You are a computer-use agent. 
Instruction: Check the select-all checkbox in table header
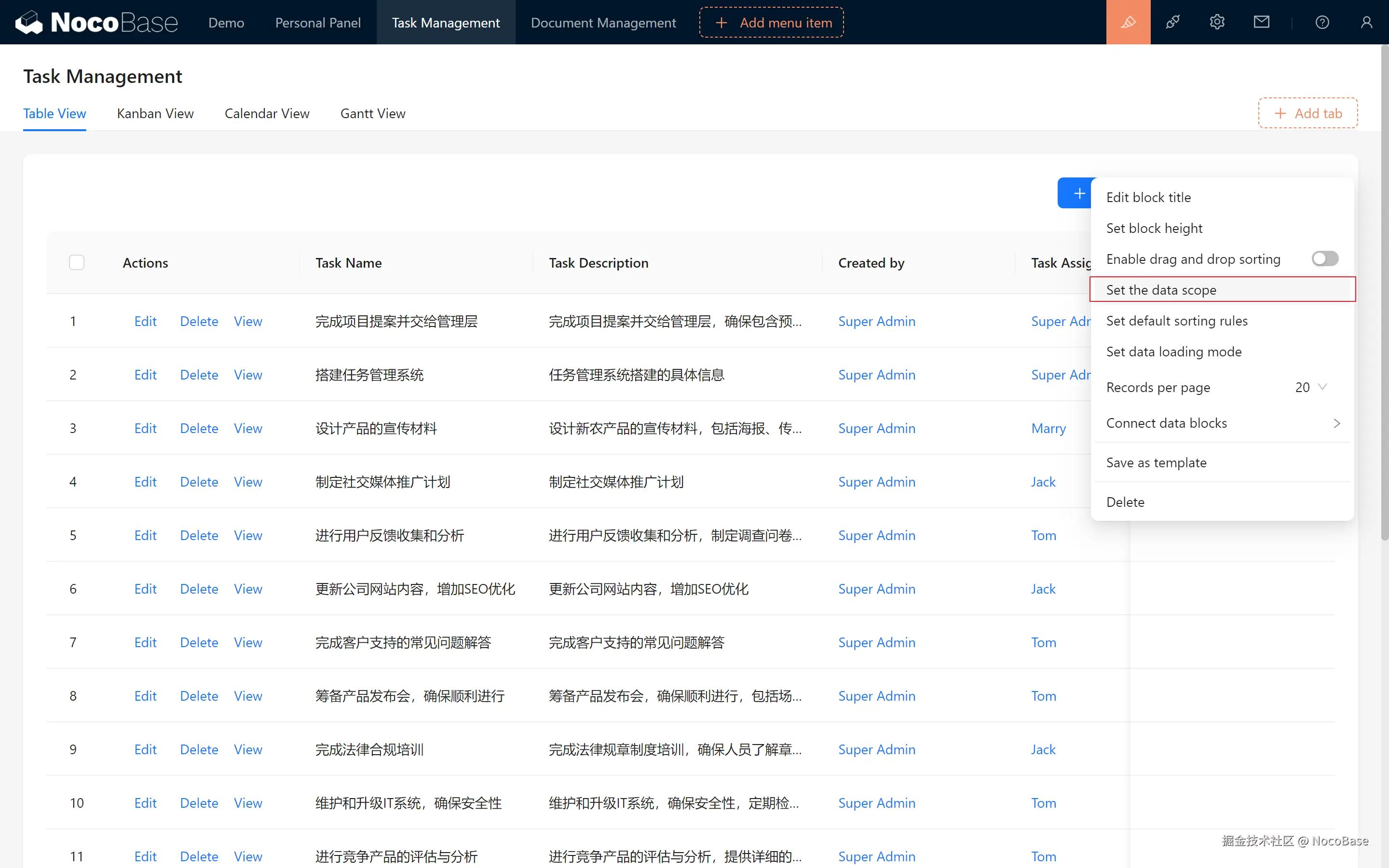coord(76,262)
